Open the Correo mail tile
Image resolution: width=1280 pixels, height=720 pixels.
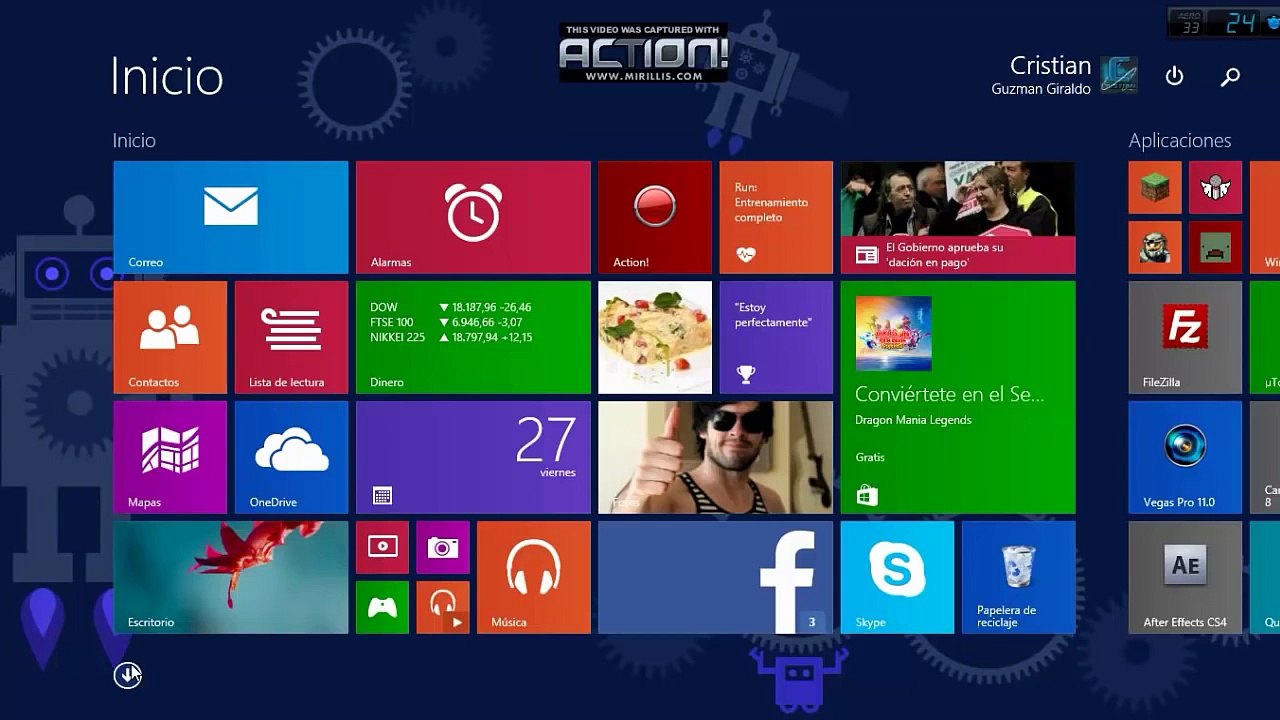[231, 217]
